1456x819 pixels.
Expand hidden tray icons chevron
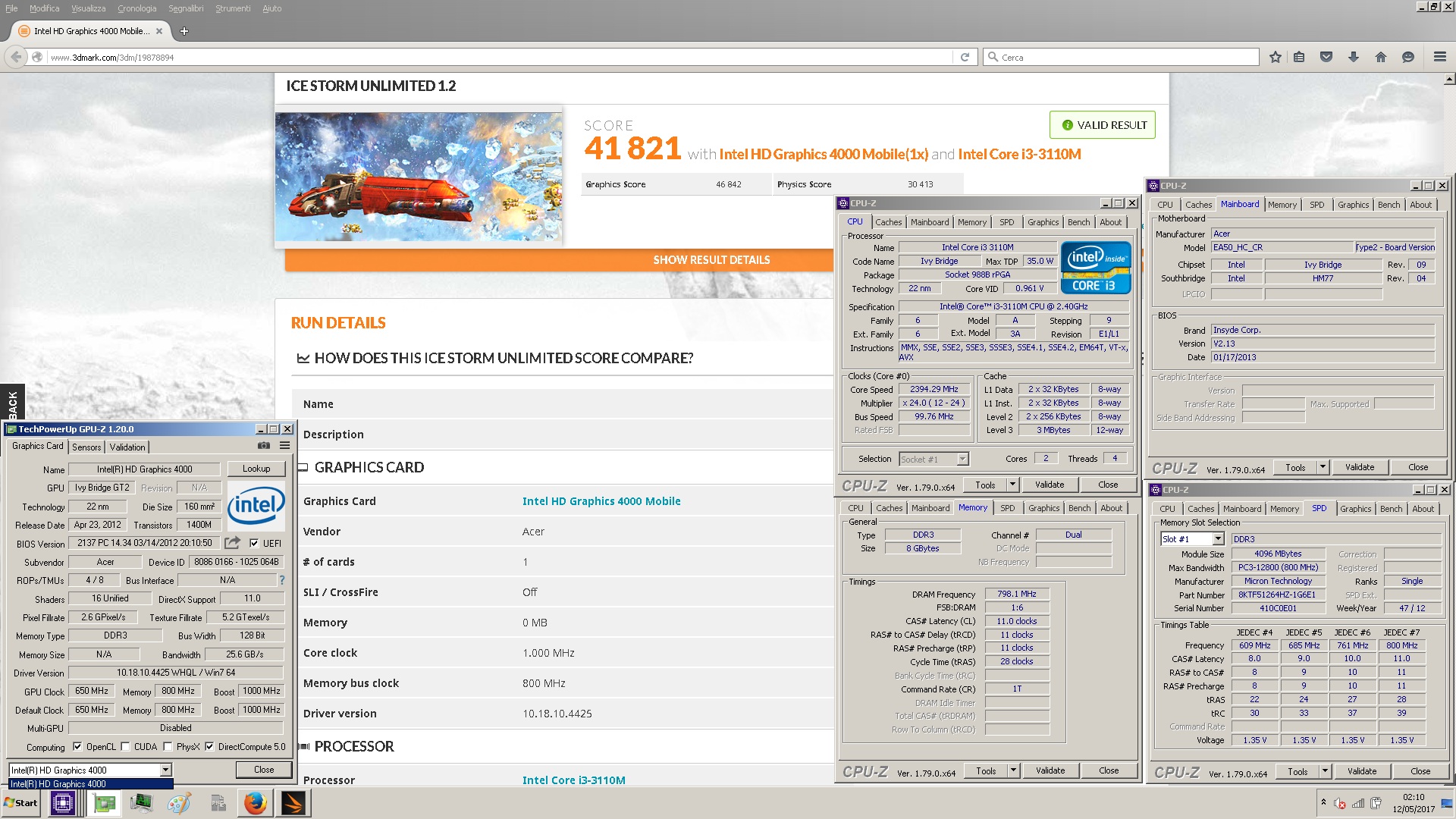pos(1323,802)
